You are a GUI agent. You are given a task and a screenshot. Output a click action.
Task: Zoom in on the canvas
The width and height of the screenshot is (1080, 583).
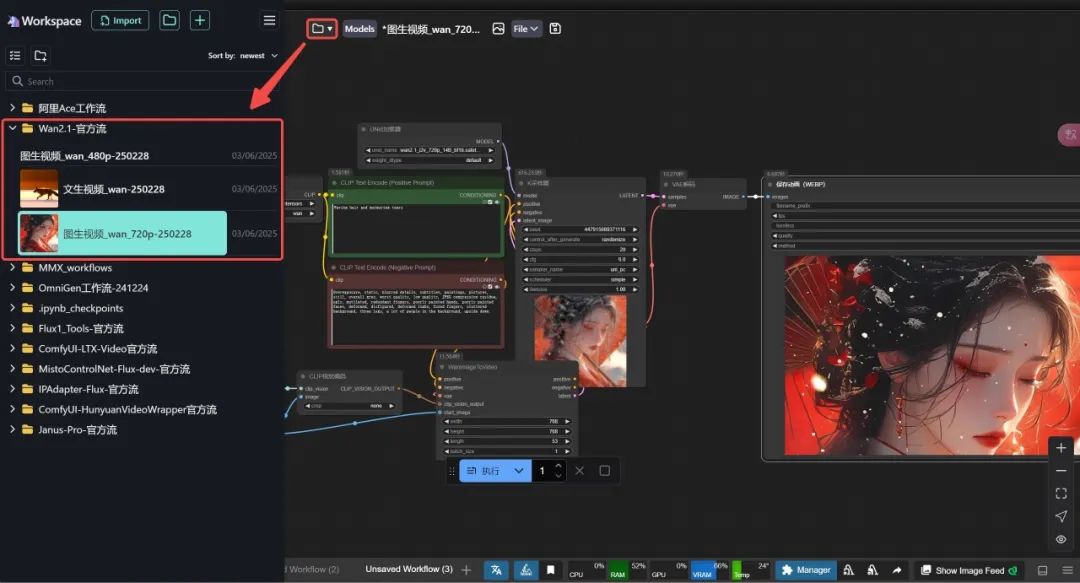coord(1061,448)
